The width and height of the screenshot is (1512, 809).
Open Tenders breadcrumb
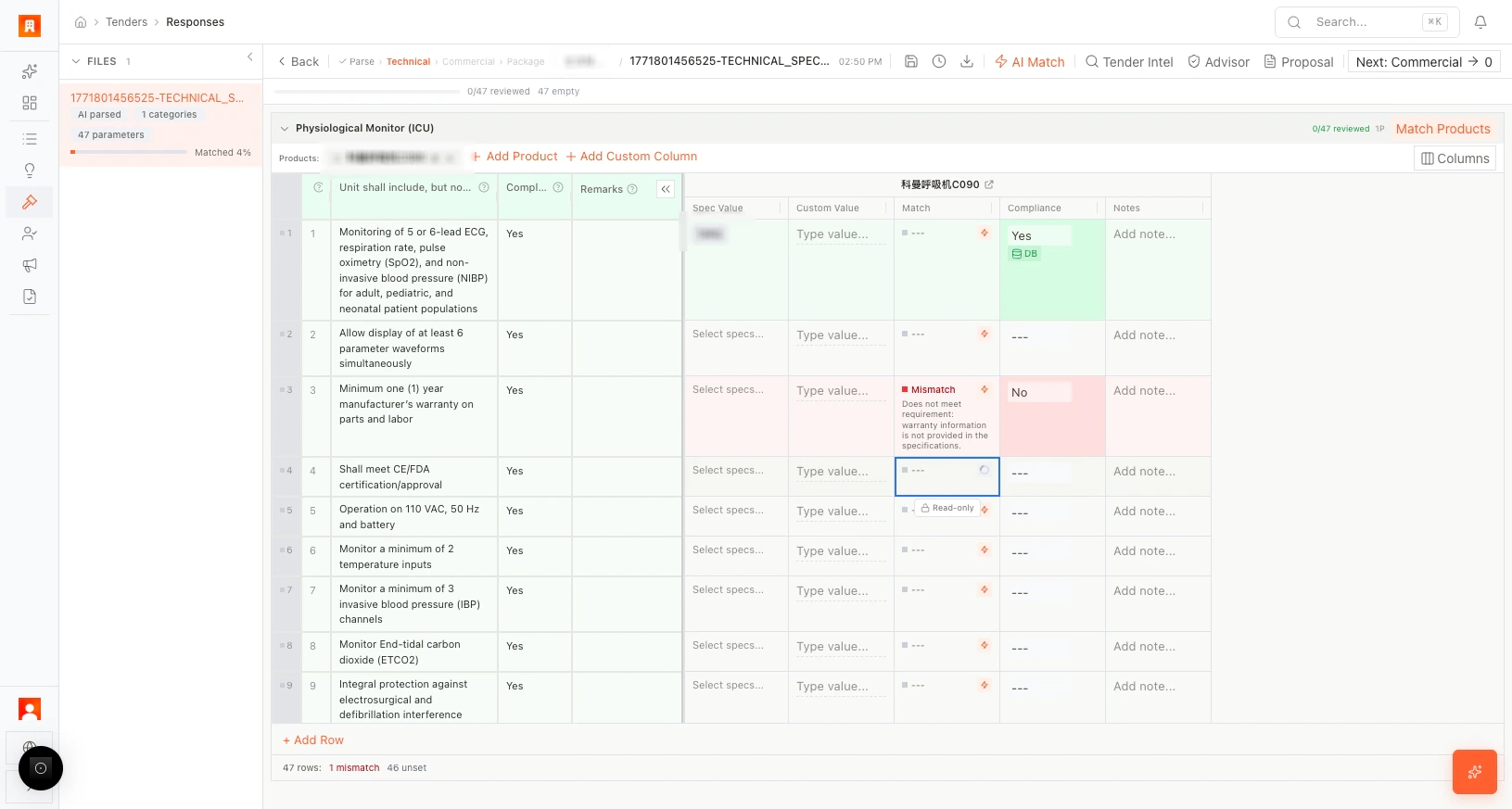coord(126,22)
